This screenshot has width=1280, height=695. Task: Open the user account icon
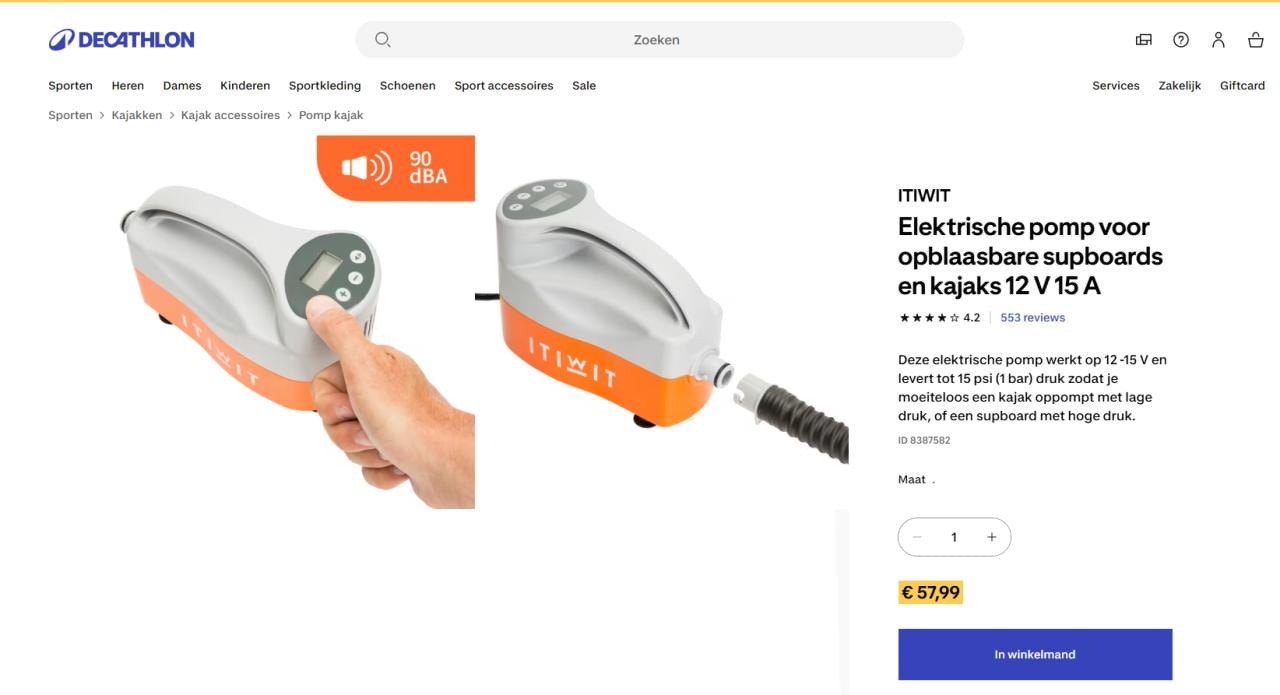click(x=1218, y=40)
